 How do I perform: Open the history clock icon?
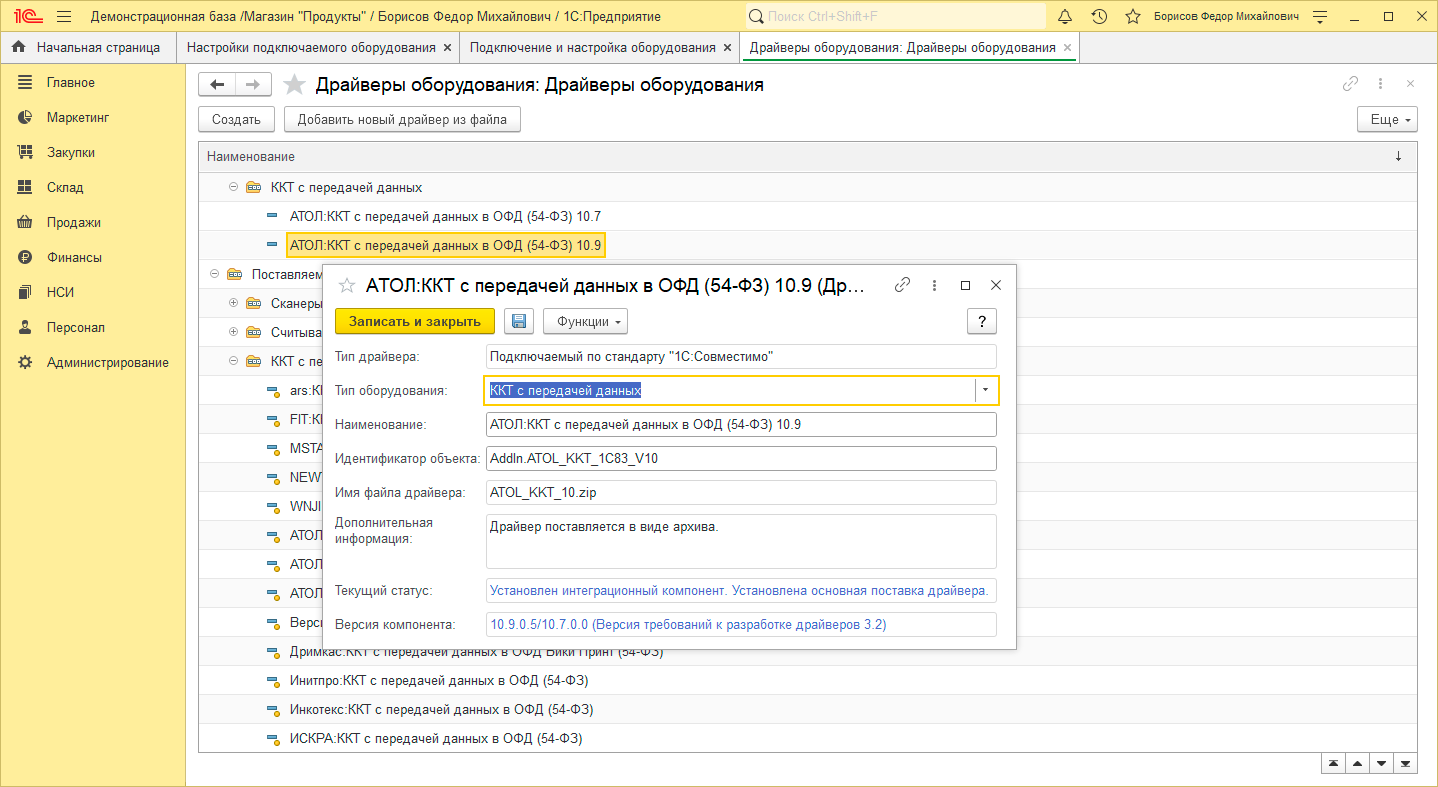[x=1099, y=17]
